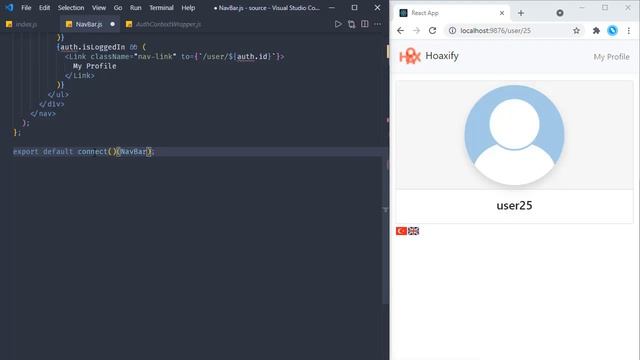Open the View menu in VS Code

[x=99, y=8]
